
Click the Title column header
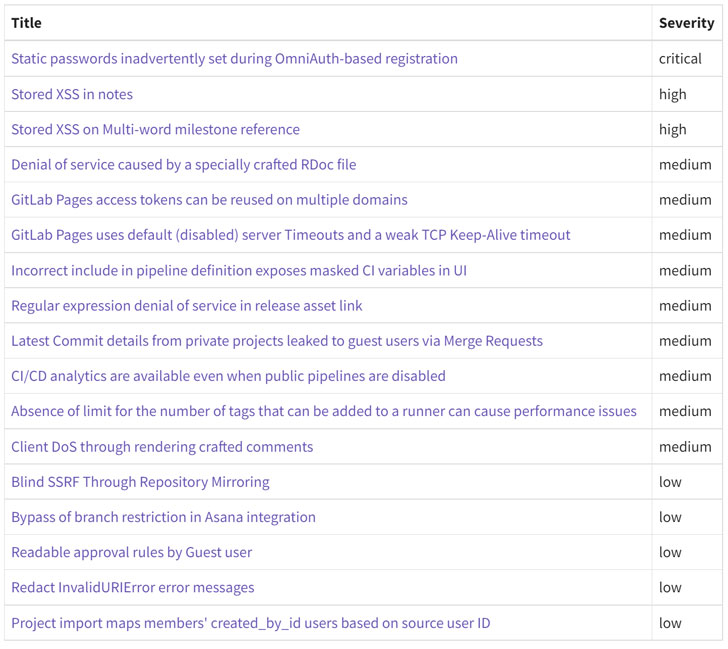[27, 23]
